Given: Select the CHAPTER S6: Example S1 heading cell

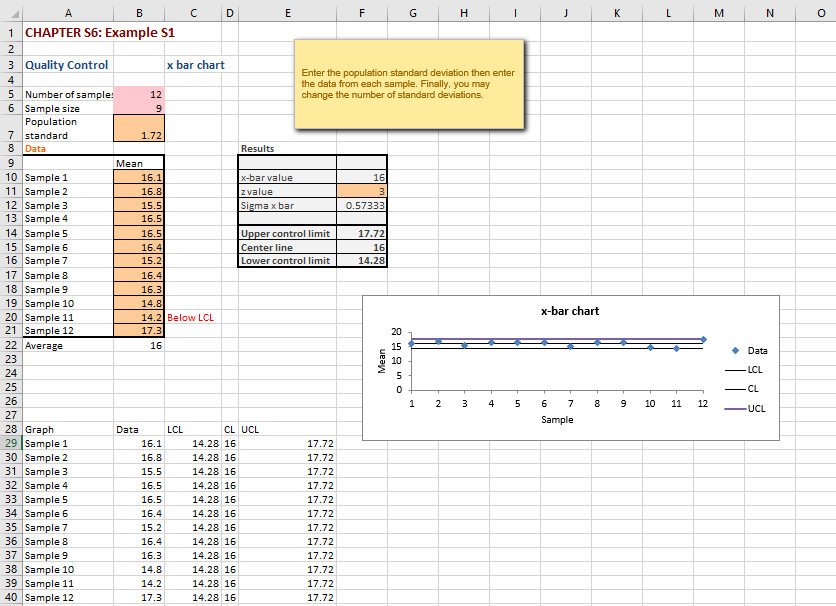Looking at the screenshot, I should (x=68, y=32).
